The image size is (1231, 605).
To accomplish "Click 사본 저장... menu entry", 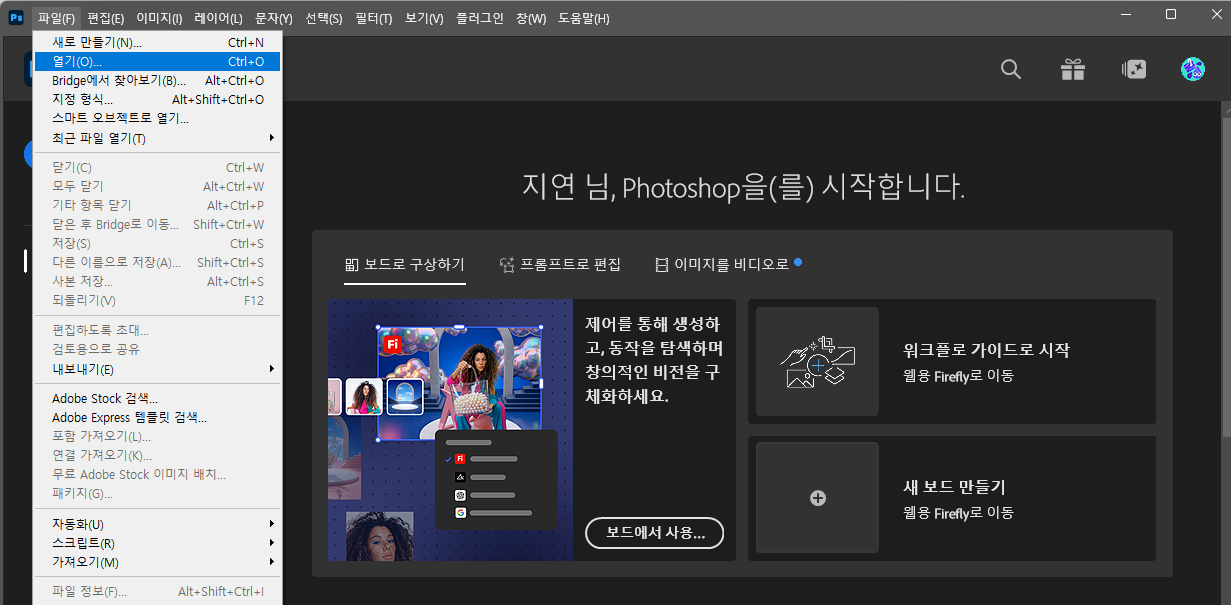I will point(157,281).
